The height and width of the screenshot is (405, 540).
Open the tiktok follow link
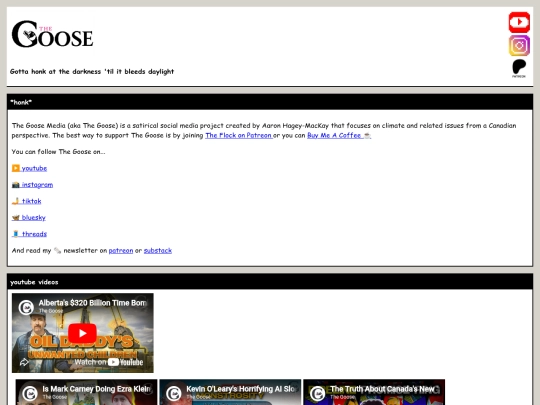[27, 201]
